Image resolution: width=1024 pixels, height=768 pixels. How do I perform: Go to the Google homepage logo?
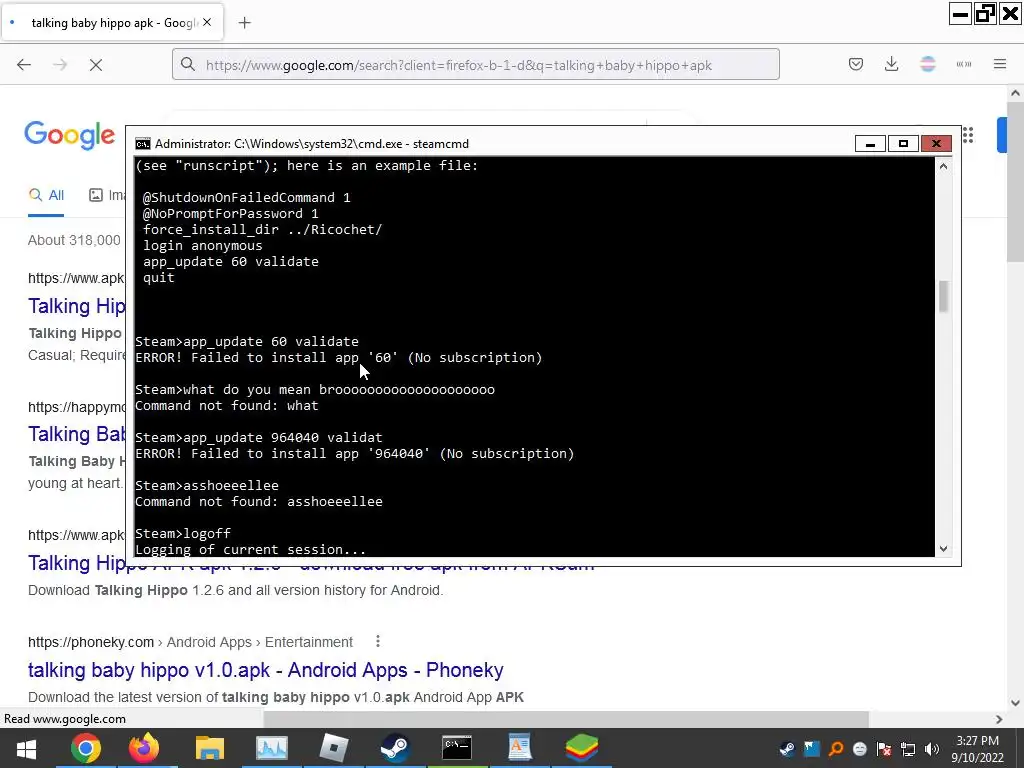(x=70, y=135)
